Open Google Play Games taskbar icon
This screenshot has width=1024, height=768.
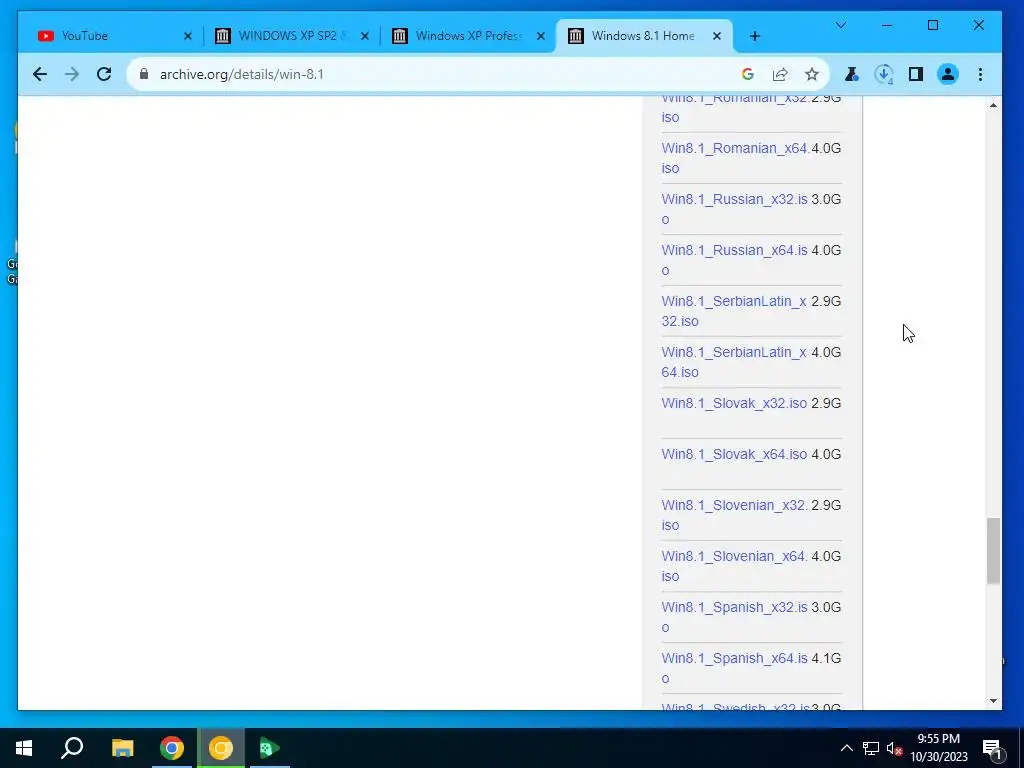pyautogui.click(x=270, y=748)
